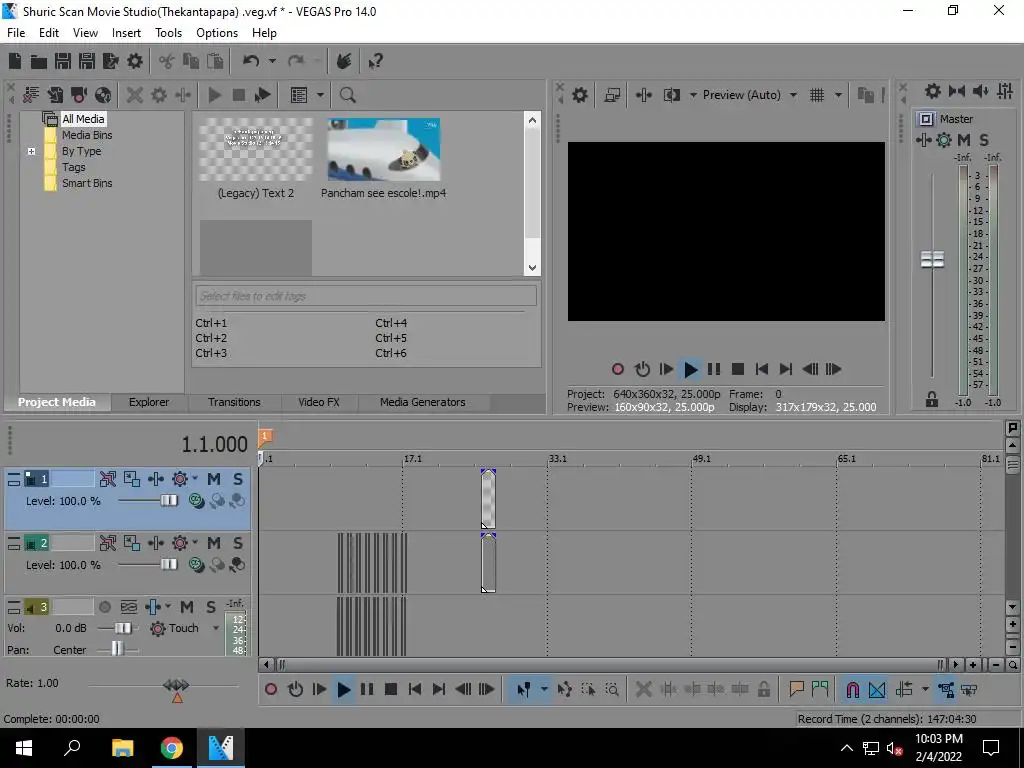Open Touch automation mode dropdown on track 3
This screenshot has height=768, width=1024.
216,628
